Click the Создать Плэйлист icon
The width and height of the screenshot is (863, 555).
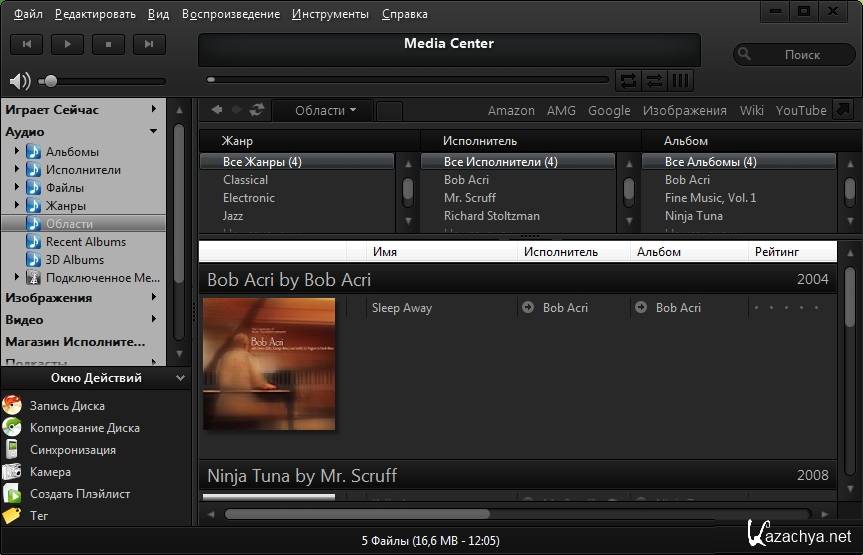[x=12, y=494]
